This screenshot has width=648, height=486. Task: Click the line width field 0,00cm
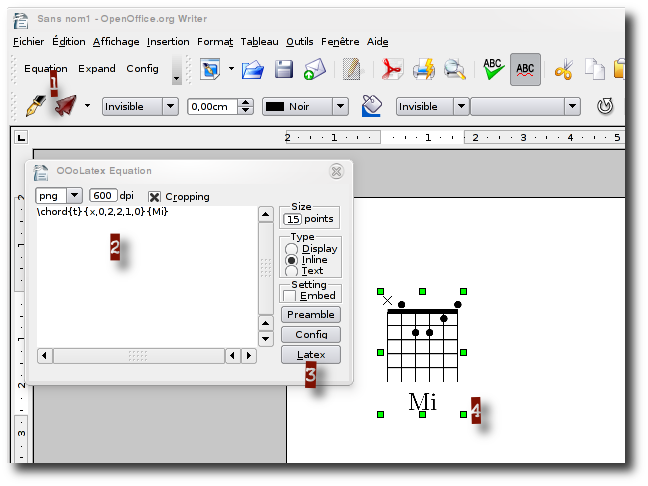click(x=212, y=107)
